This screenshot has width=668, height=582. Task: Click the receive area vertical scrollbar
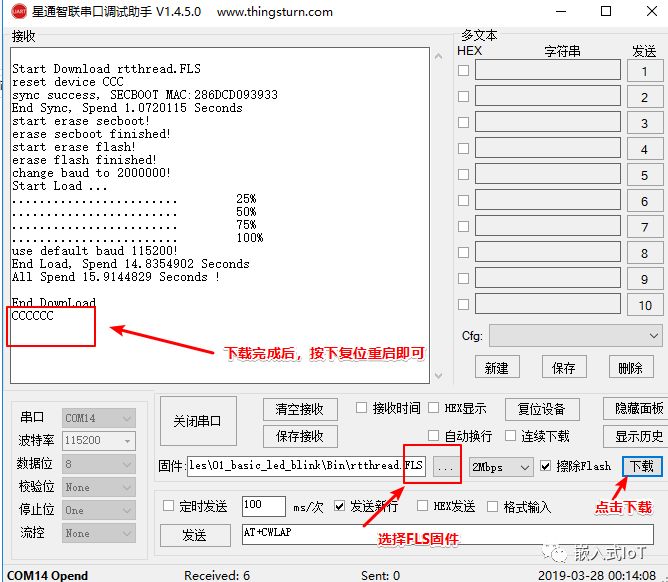436,215
